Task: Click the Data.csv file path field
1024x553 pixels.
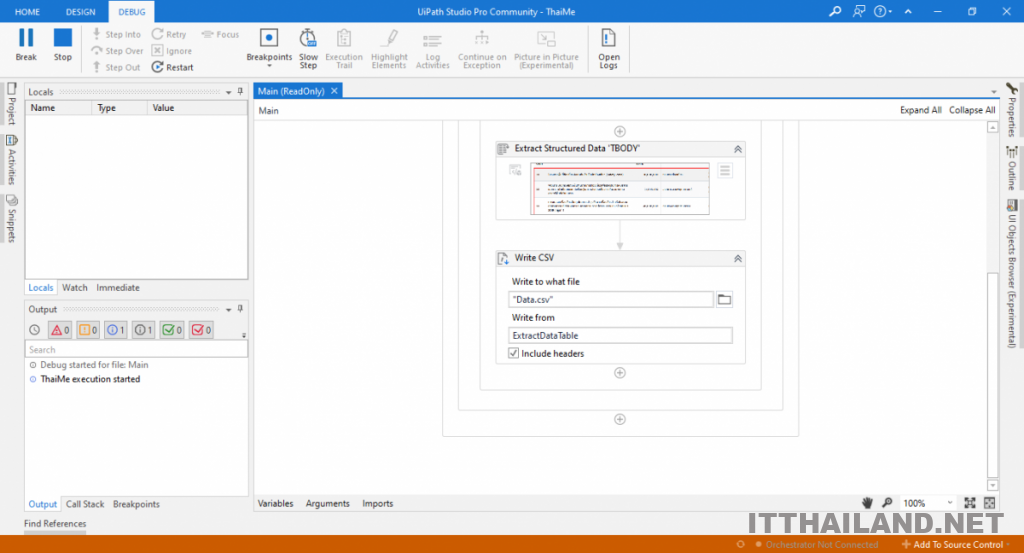Action: pos(611,300)
